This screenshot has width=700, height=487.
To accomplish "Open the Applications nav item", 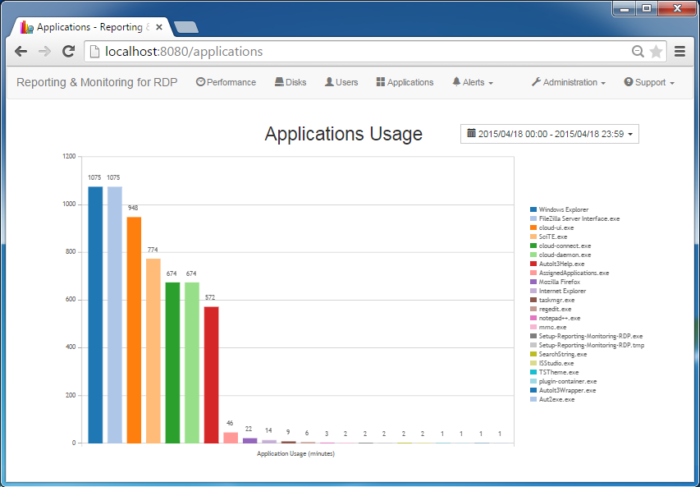I will (x=405, y=82).
